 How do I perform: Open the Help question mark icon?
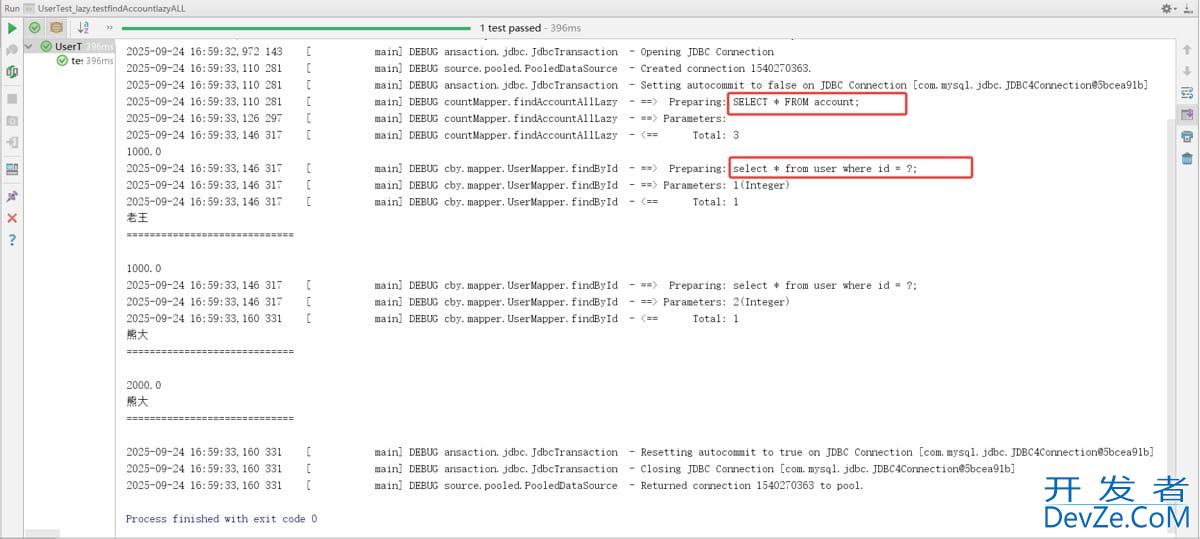(x=12, y=240)
